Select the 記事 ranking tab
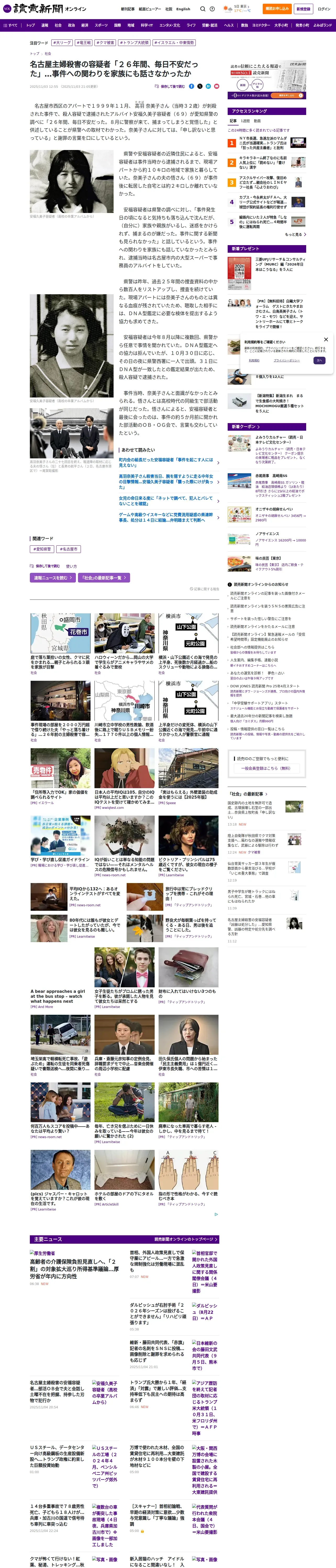Viewport: 336px width, 1568px height. (233, 121)
